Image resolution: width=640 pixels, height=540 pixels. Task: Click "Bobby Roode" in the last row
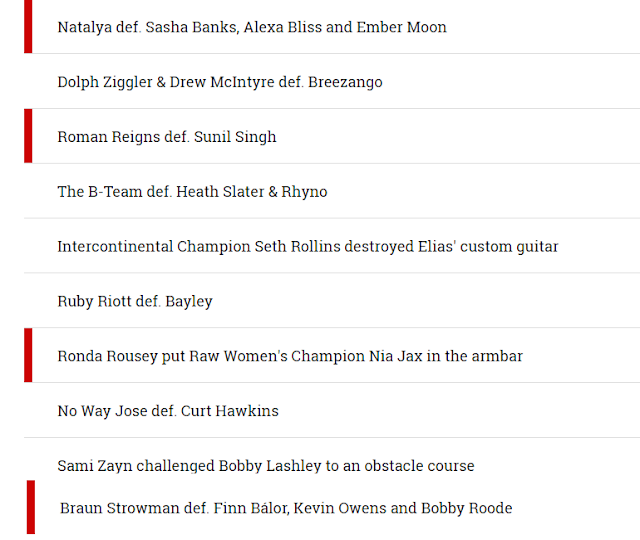pos(467,508)
